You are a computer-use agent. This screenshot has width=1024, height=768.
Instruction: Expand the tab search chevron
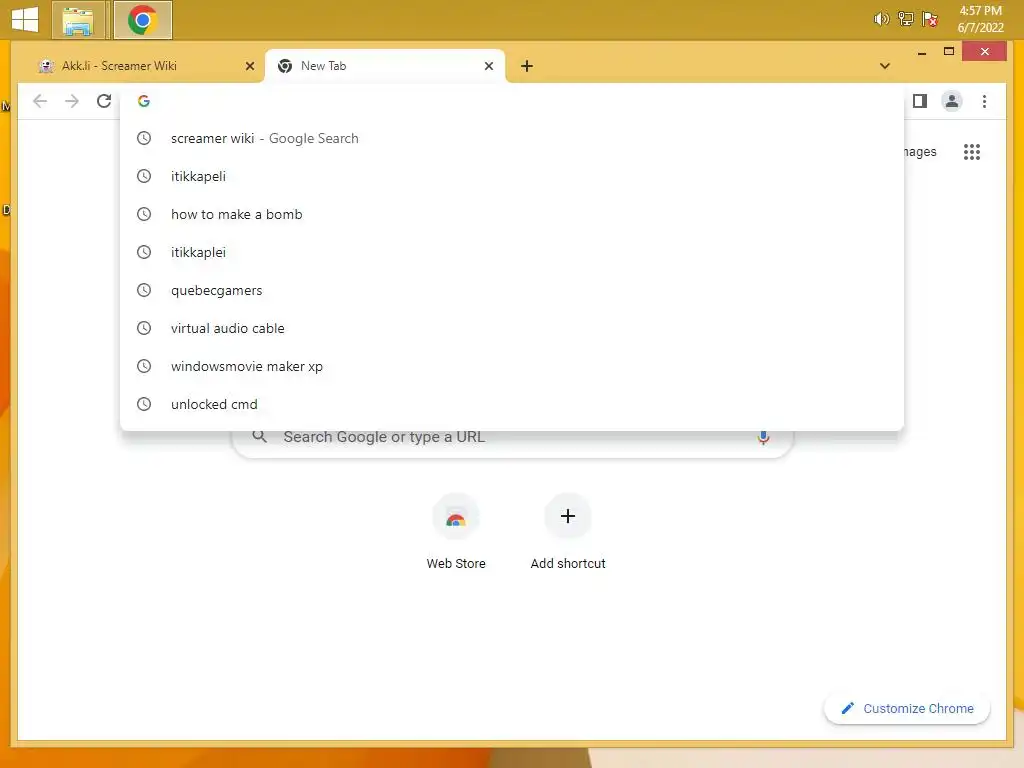(885, 66)
